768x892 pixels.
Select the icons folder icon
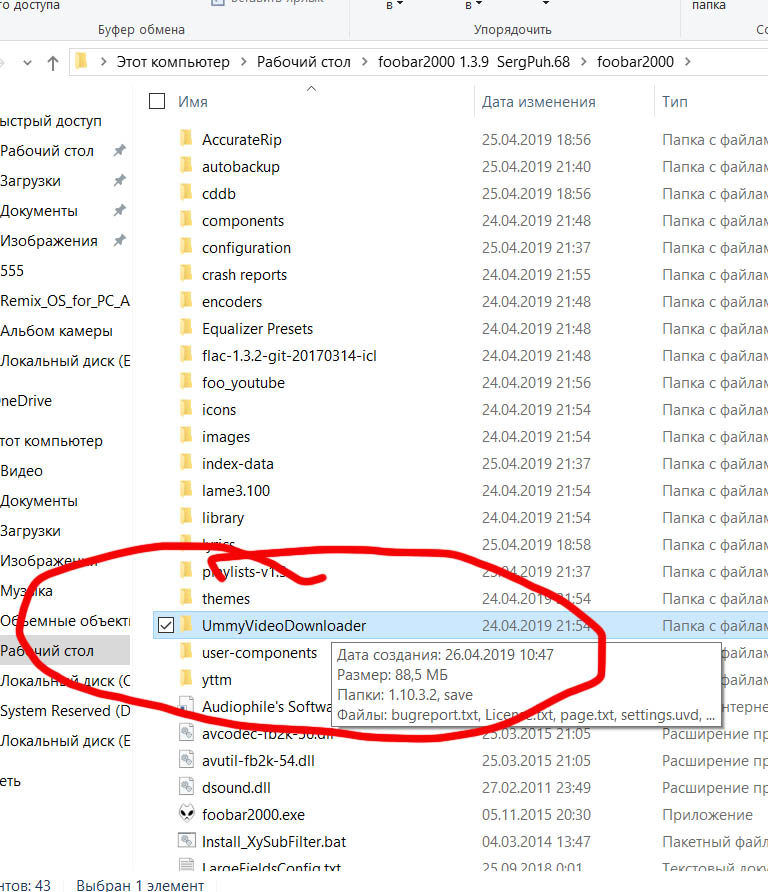pos(186,408)
